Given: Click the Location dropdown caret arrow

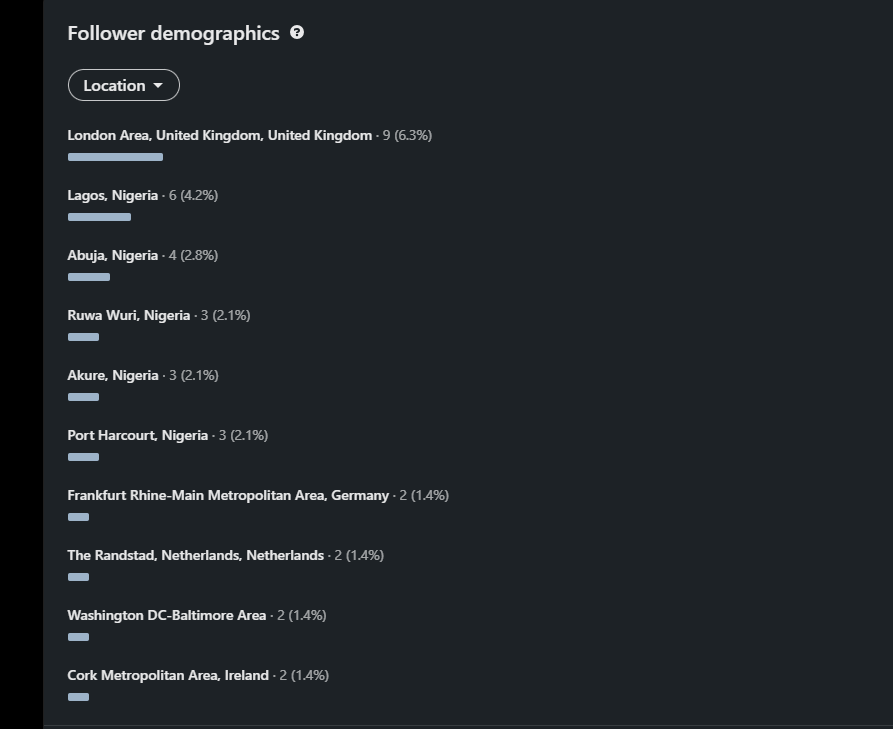Looking at the screenshot, I should (x=158, y=86).
